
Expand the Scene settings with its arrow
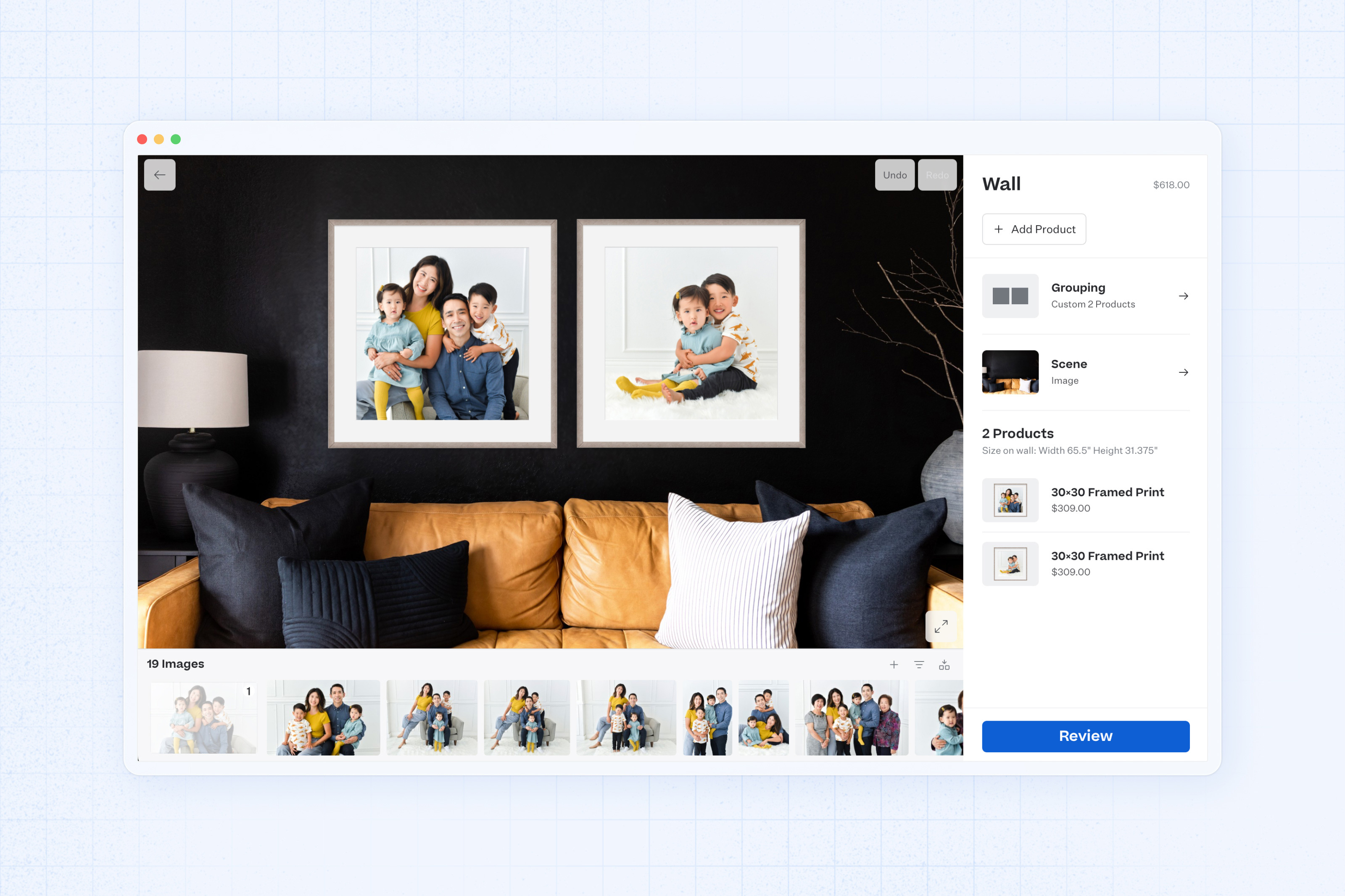tap(1183, 372)
